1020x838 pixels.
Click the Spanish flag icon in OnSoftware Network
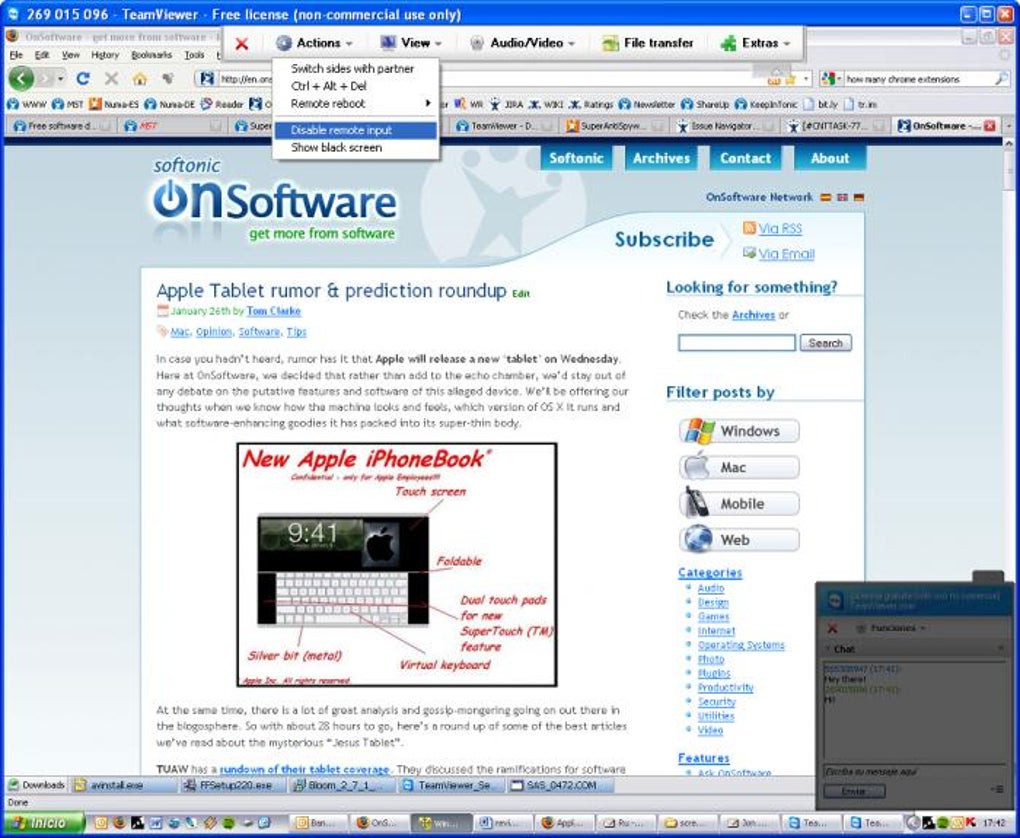click(825, 197)
